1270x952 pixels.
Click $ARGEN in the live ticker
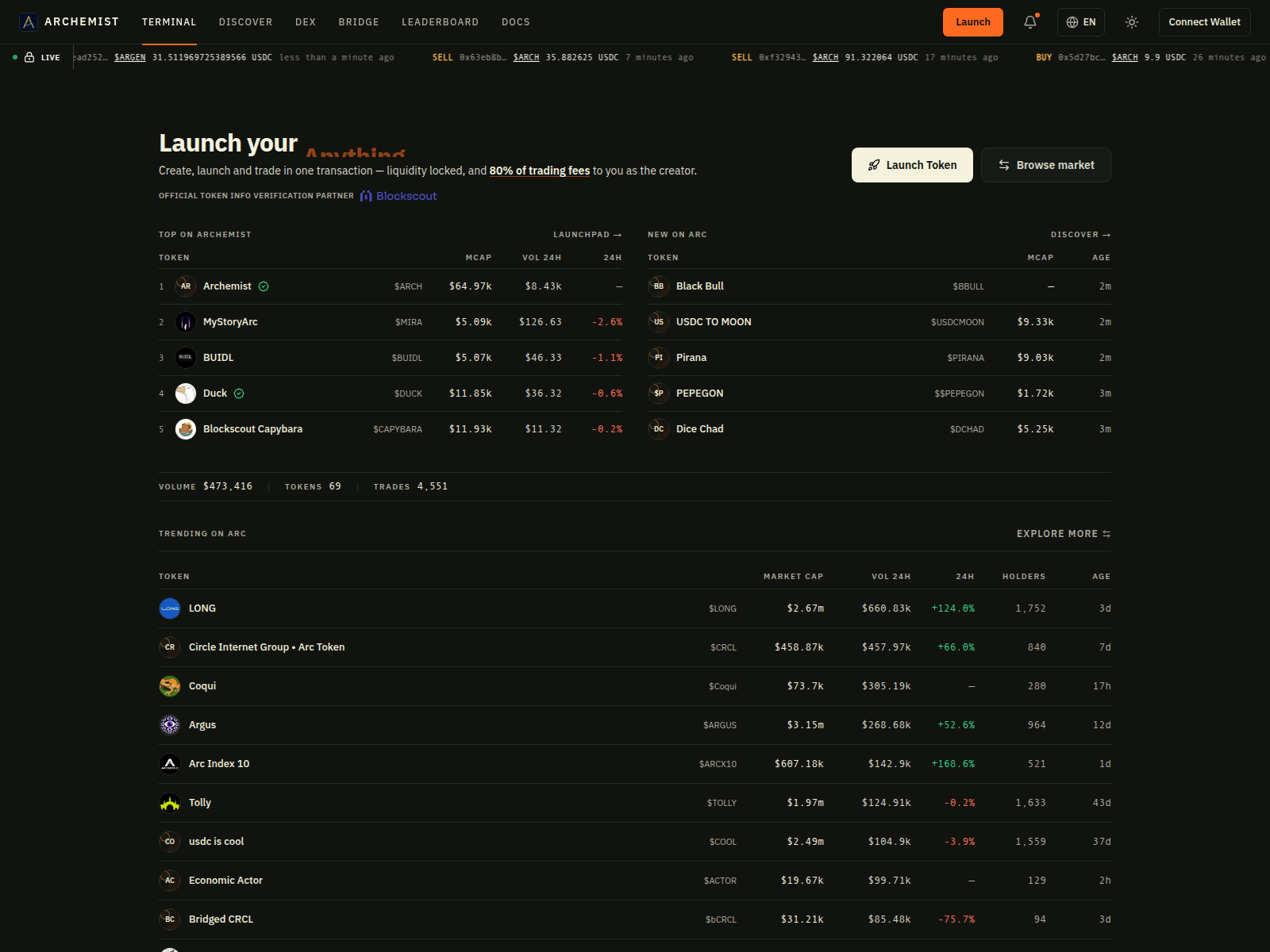click(130, 57)
